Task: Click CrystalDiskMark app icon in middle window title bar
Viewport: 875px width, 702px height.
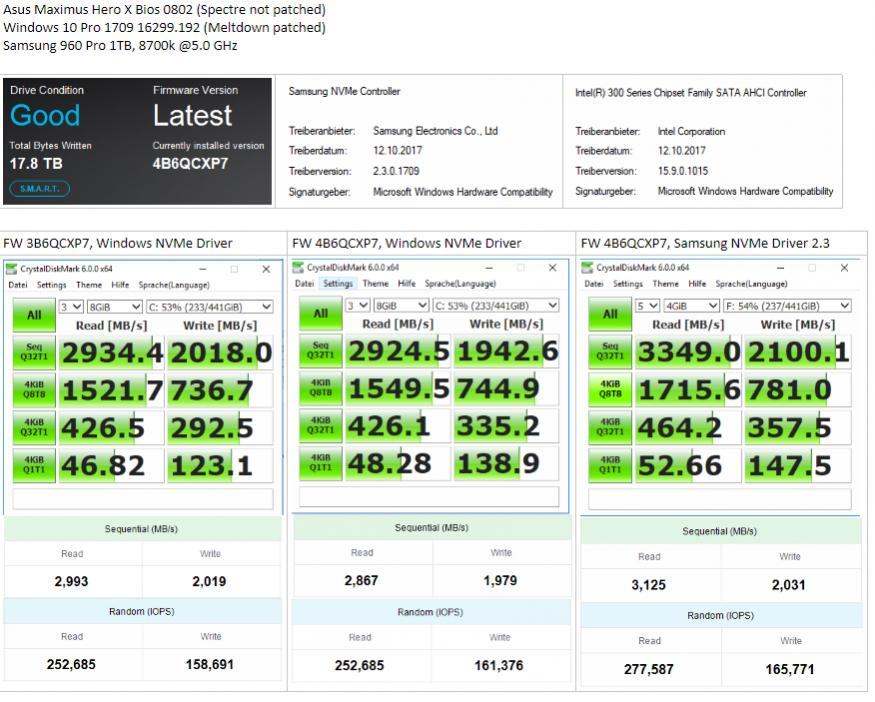Action: tap(298, 268)
